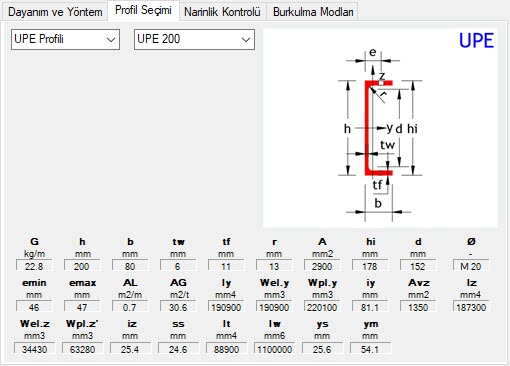Select the Iz field showing 187300
510x366 pixels.
click(471, 307)
